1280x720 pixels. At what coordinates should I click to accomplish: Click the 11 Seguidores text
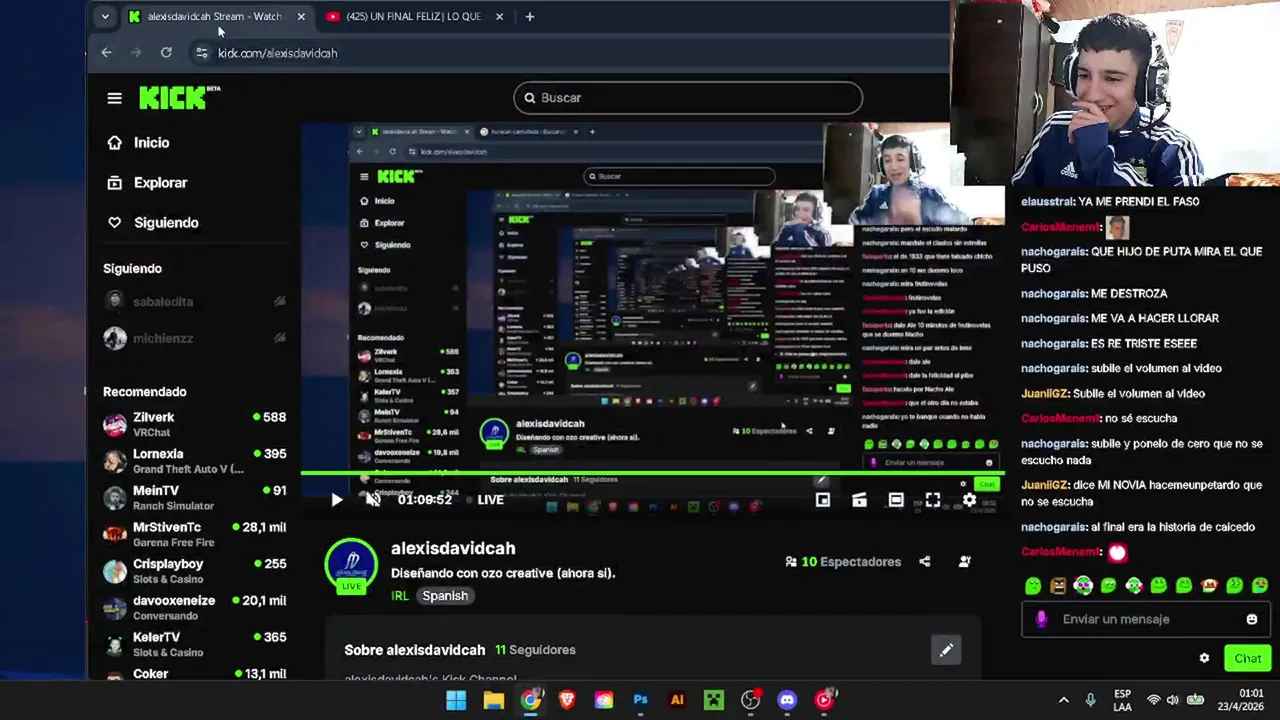(535, 650)
